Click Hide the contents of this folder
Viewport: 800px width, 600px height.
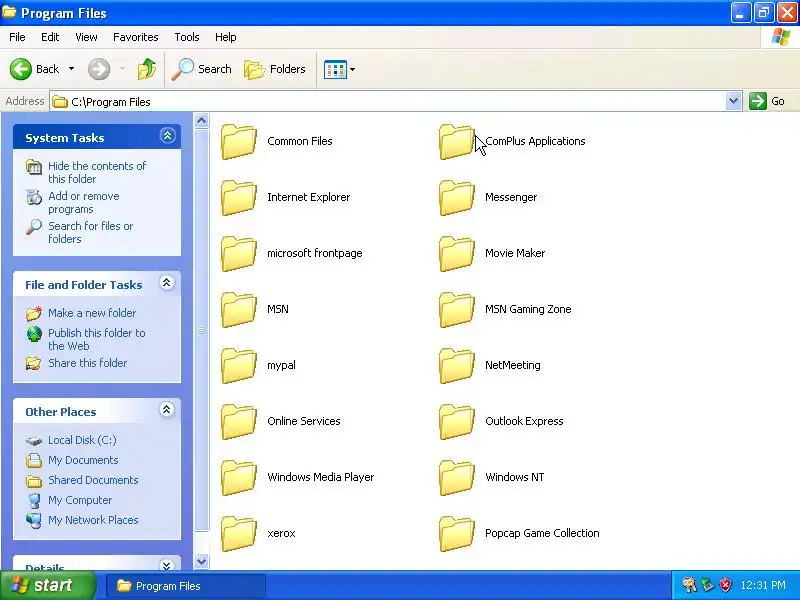97,172
